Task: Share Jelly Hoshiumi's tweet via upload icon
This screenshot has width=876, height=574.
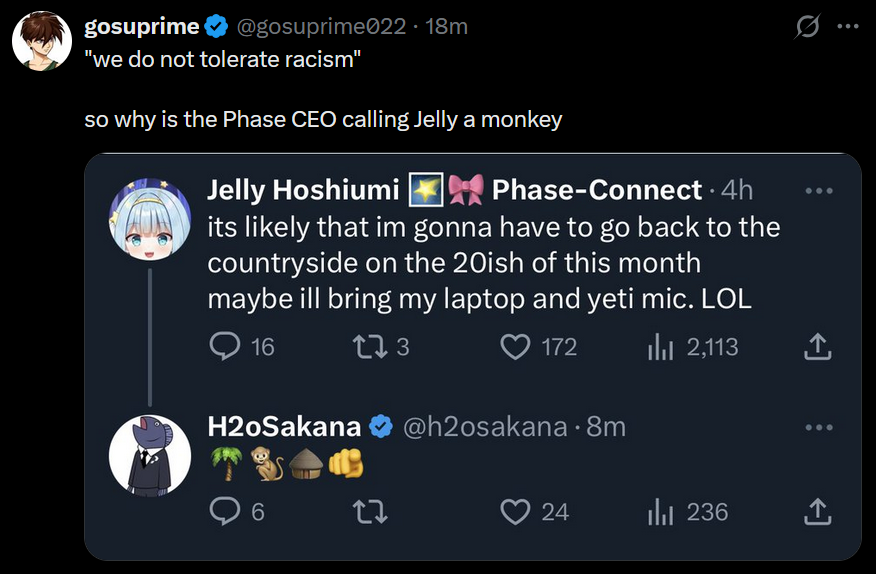Action: (x=817, y=347)
